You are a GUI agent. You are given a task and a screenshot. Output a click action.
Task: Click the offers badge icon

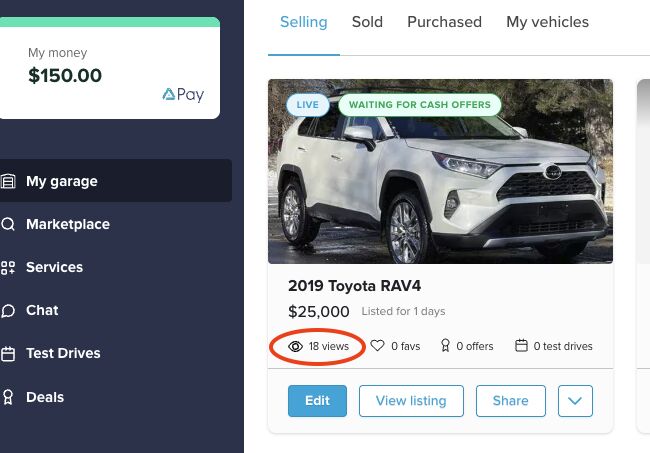(446, 346)
